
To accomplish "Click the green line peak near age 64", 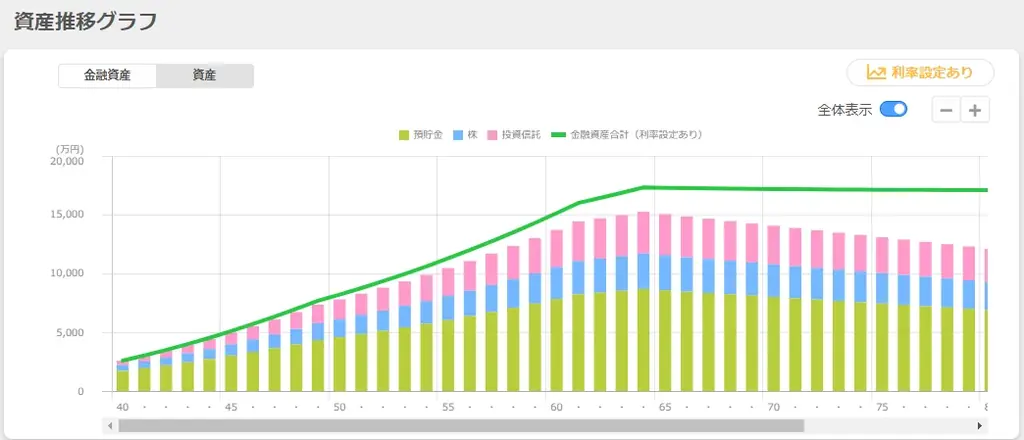I will (643, 187).
